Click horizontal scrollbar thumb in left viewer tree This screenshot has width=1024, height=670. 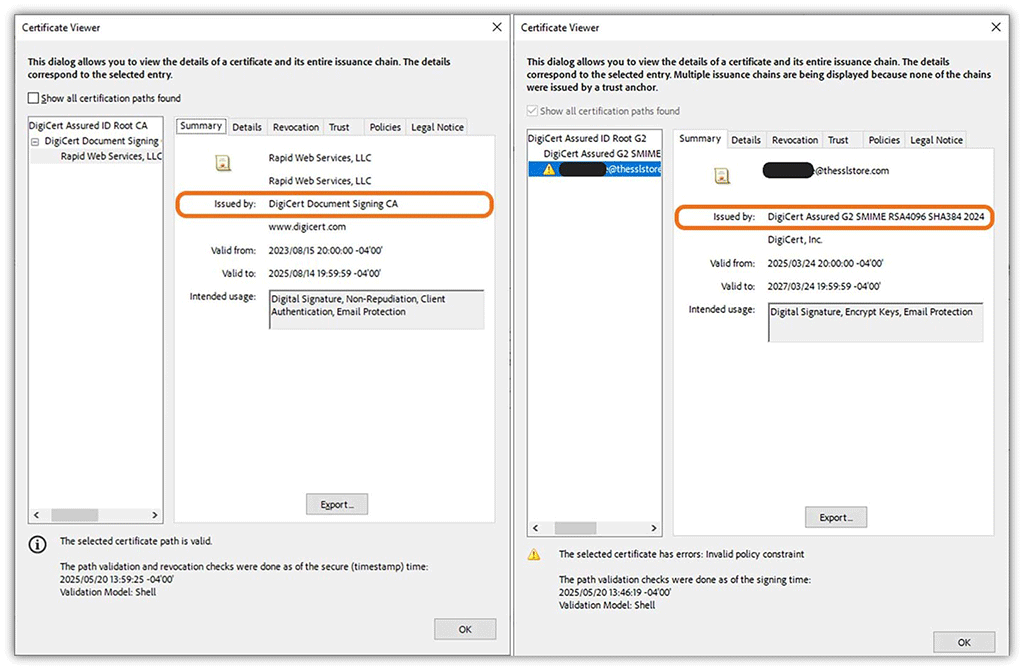[74, 515]
